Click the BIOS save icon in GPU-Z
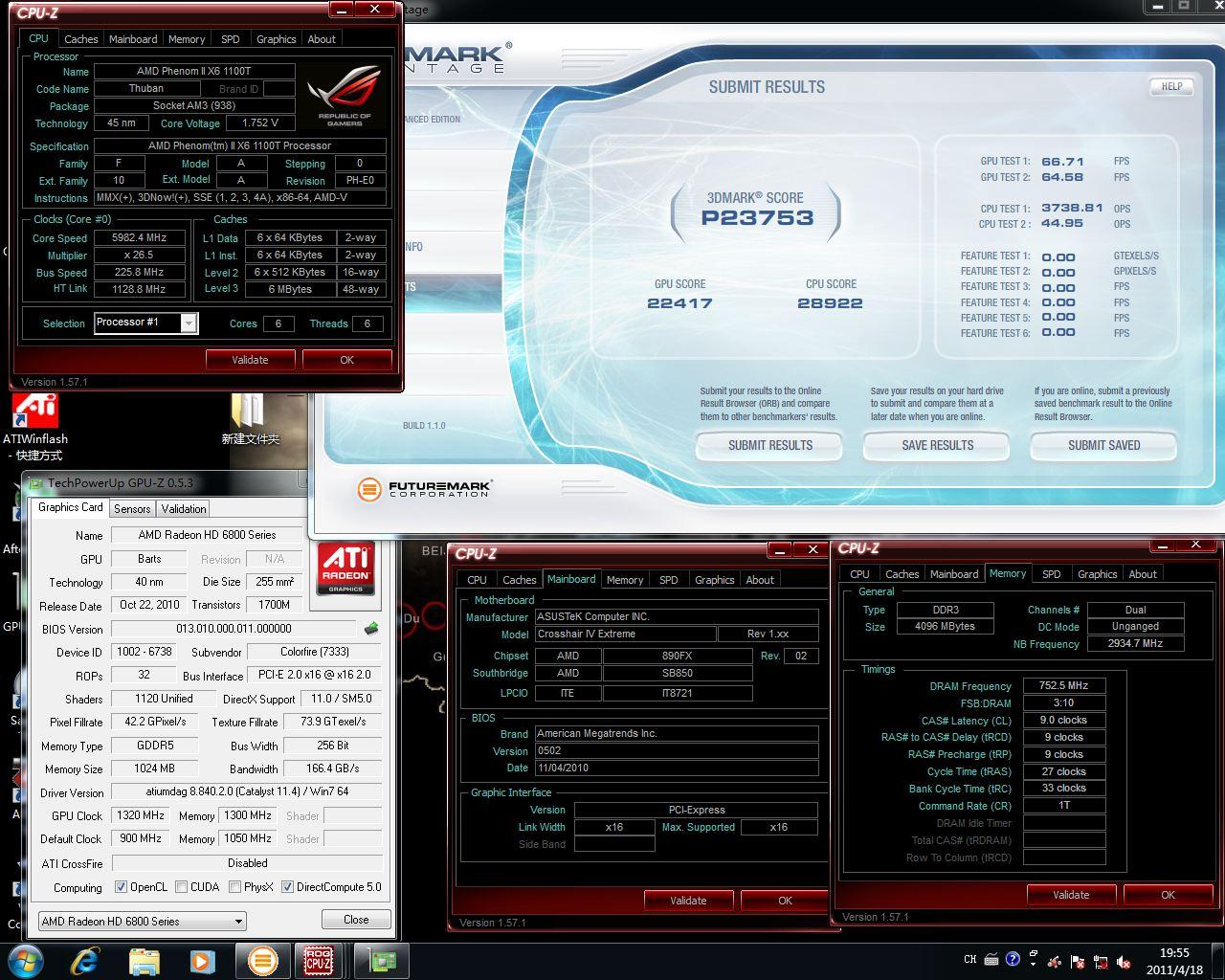Image resolution: width=1225 pixels, height=980 pixels. pyautogui.click(x=371, y=629)
